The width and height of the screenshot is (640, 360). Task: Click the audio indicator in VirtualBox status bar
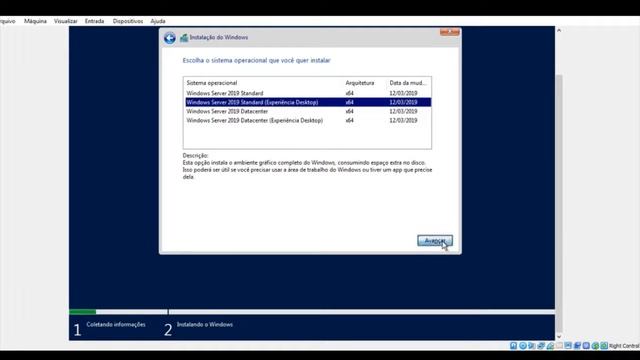click(x=531, y=346)
